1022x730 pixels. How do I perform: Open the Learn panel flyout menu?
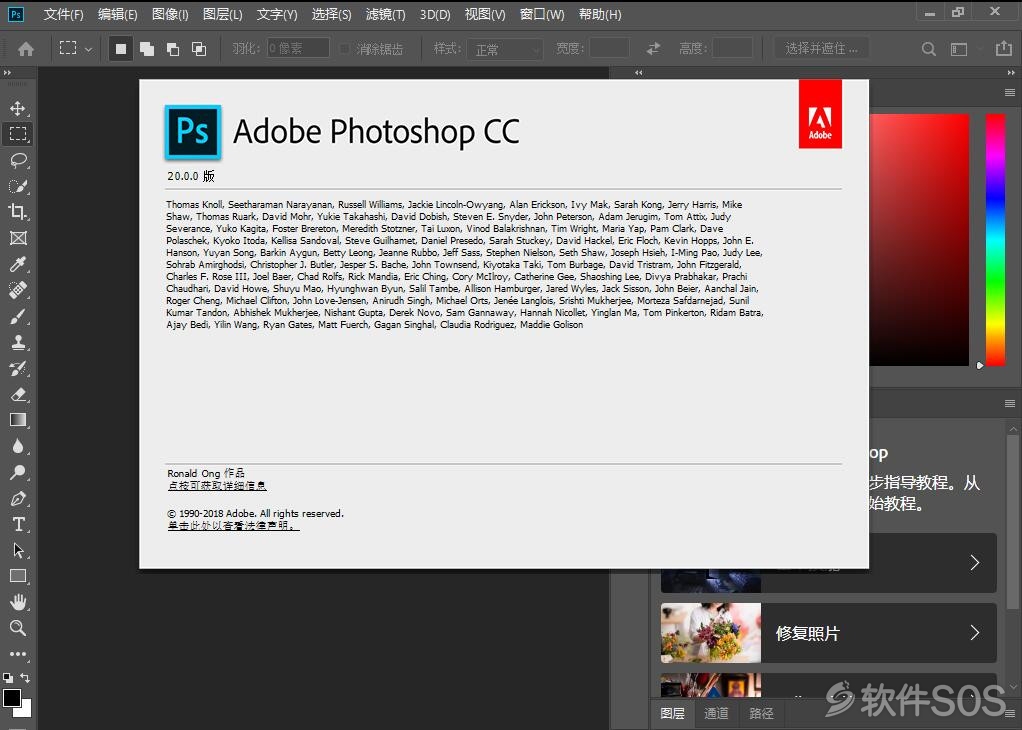(x=1010, y=403)
